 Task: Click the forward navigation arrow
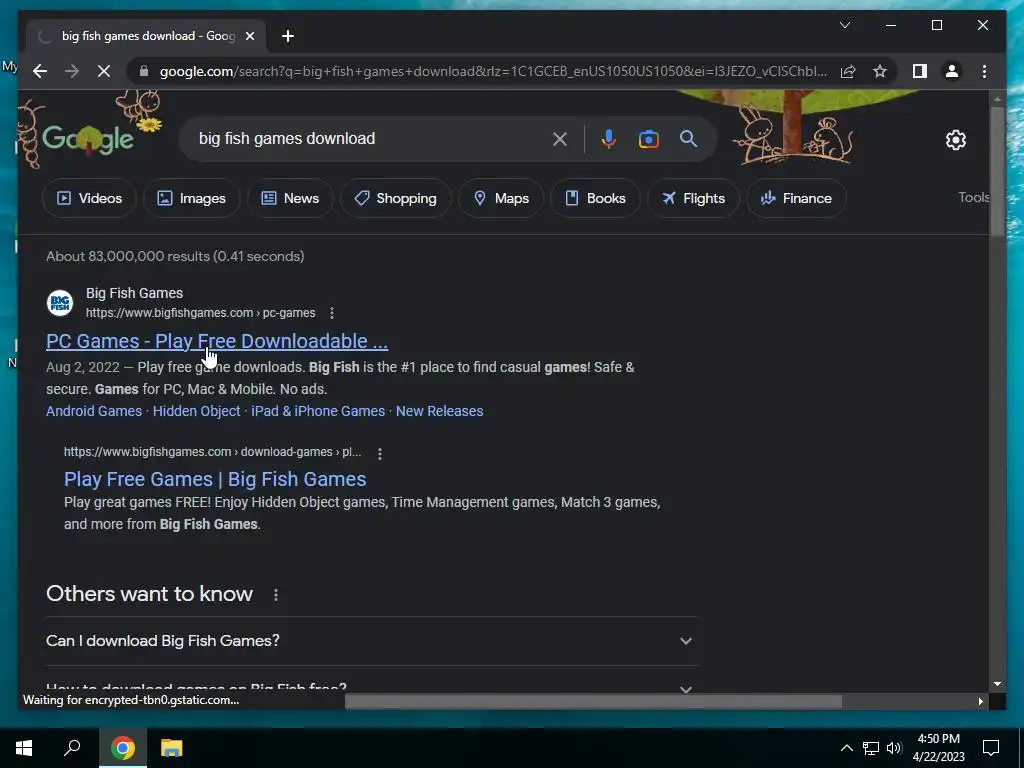tap(72, 71)
